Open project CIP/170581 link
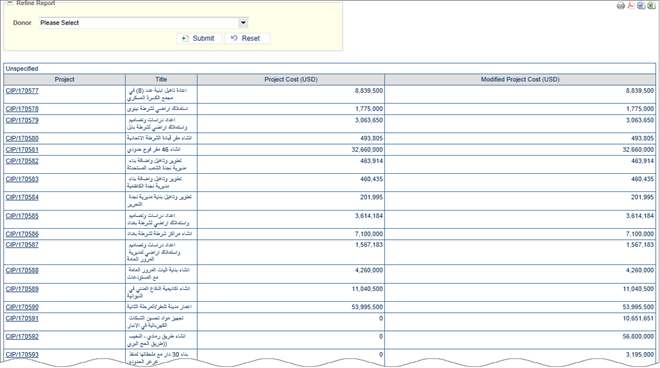This screenshot has height=368, width=660. pos(22,149)
